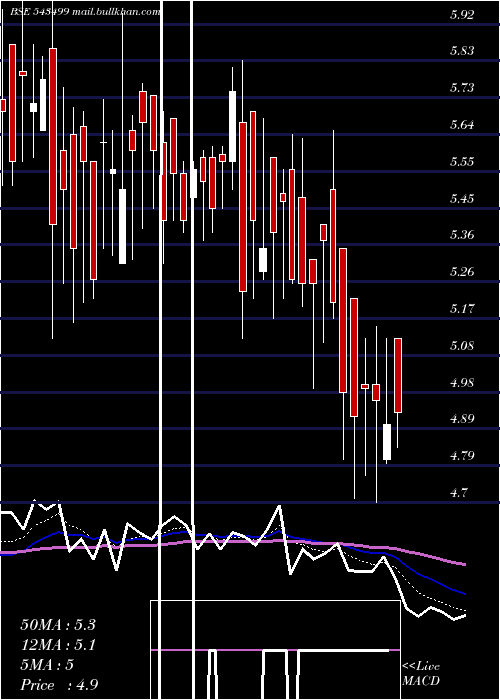
Task: Click the 4.79 price axis label
Action: [462, 456]
